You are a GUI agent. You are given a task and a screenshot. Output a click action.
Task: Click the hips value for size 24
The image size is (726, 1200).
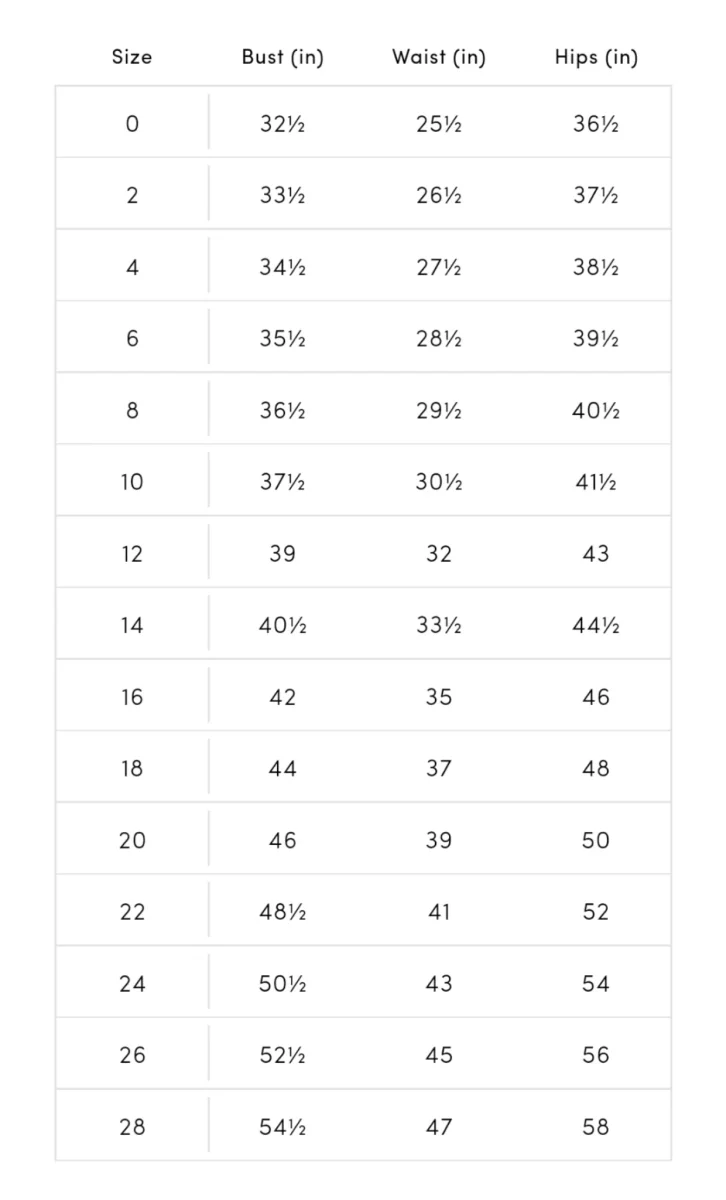[x=595, y=984]
